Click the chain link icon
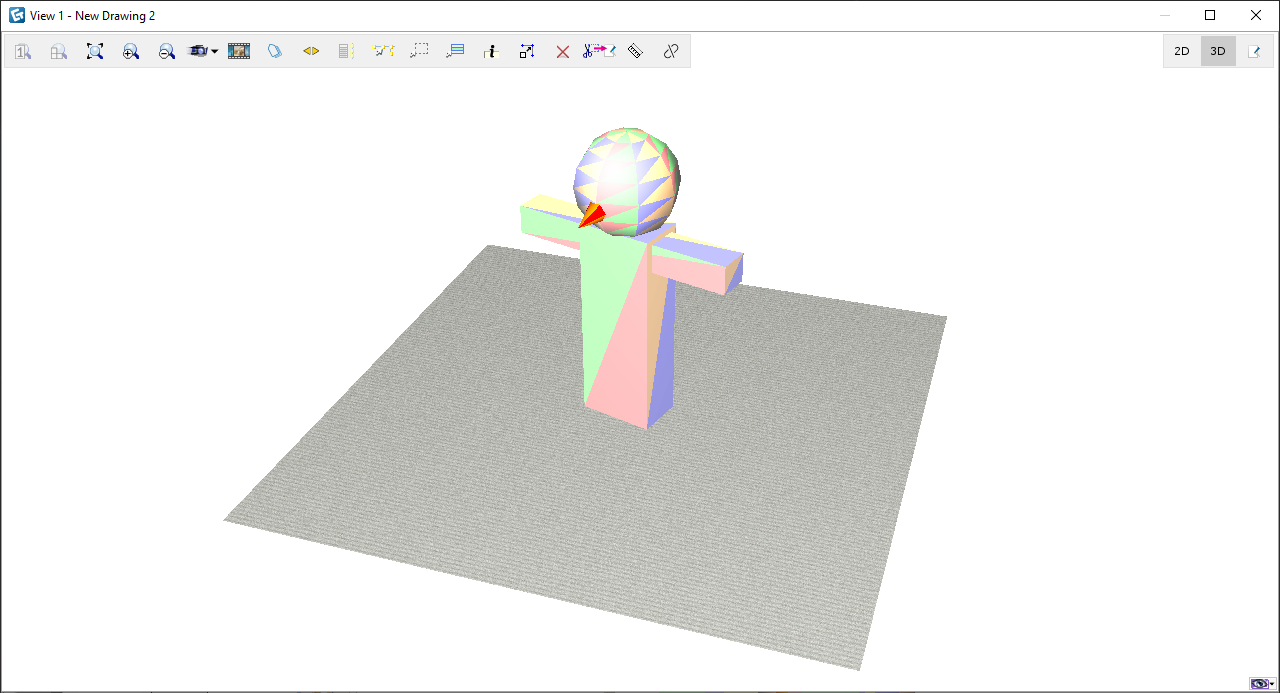The image size is (1280, 693). click(671, 51)
